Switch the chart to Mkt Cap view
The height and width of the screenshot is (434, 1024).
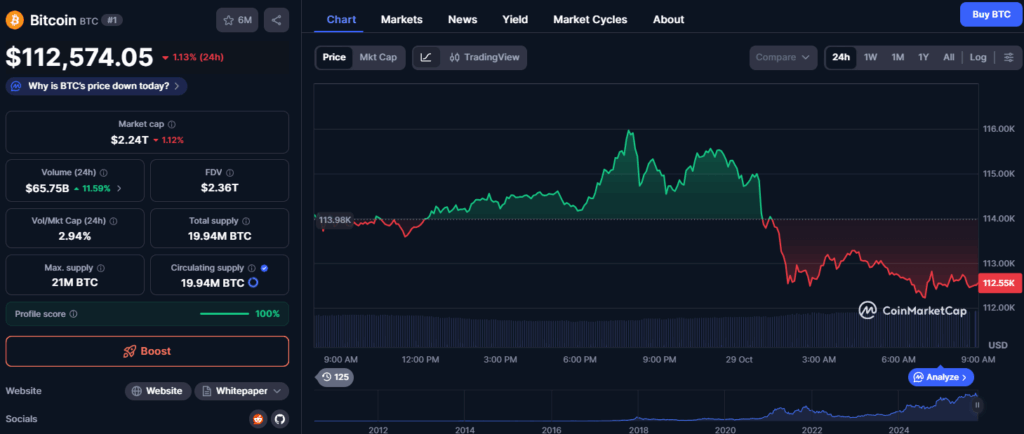(x=378, y=57)
